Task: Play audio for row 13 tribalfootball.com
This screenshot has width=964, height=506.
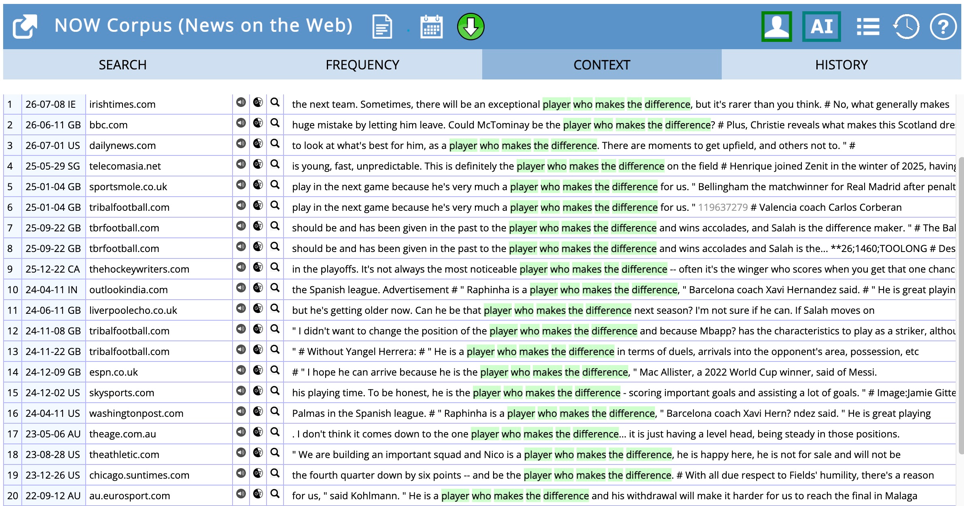Action: [241, 350]
